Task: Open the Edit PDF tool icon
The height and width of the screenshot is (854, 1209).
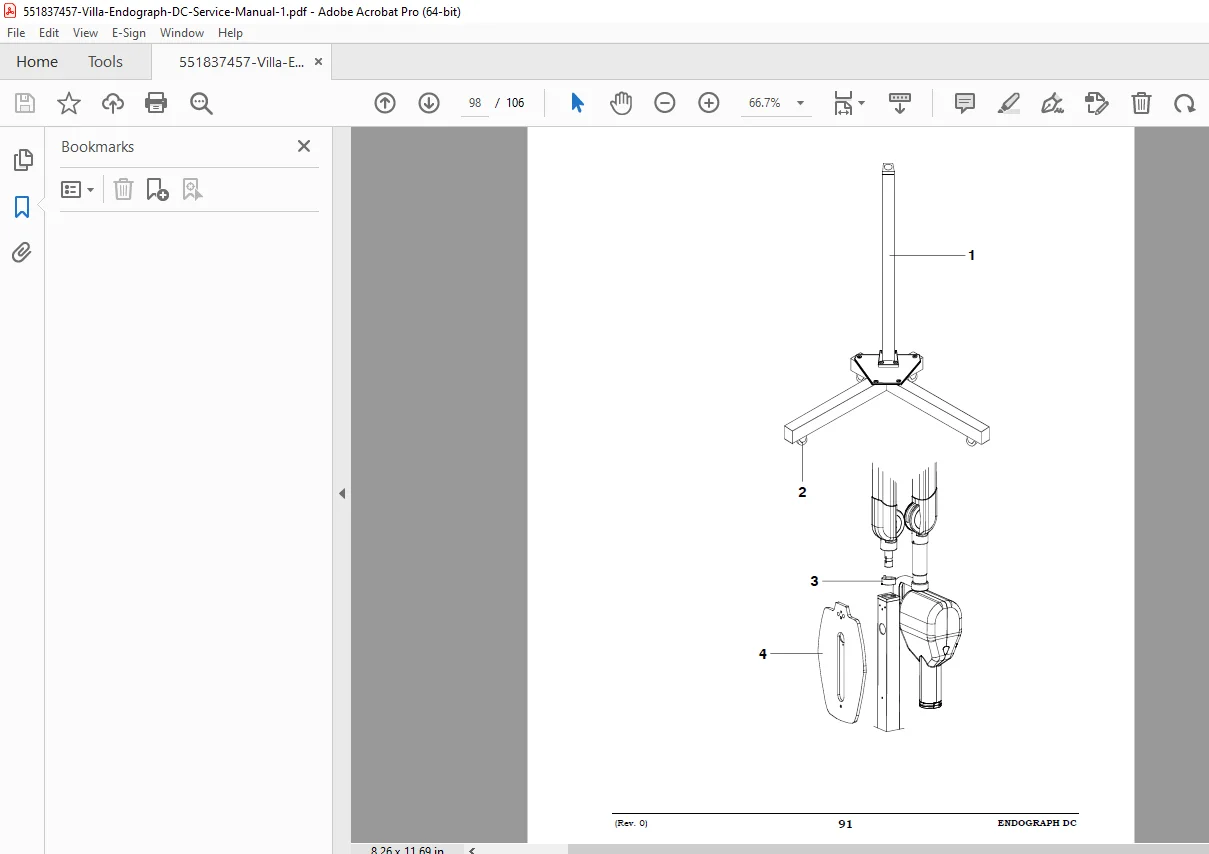Action: (1097, 103)
